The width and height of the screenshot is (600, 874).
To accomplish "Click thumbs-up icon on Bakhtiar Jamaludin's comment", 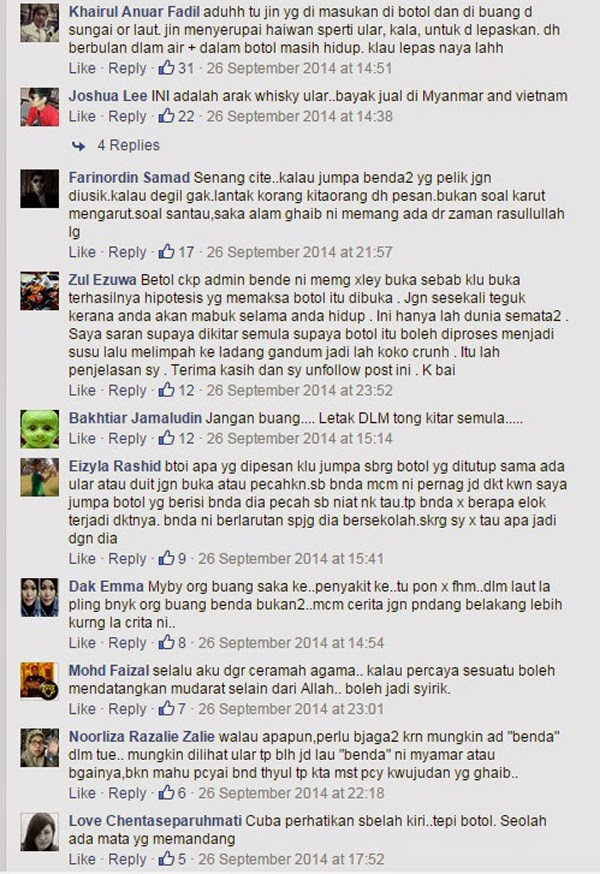I will click(x=166, y=438).
